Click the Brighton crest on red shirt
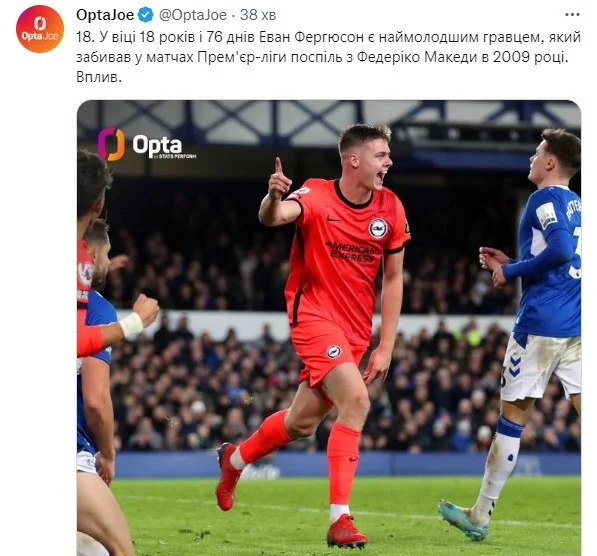The width and height of the screenshot is (597, 556). tap(378, 228)
